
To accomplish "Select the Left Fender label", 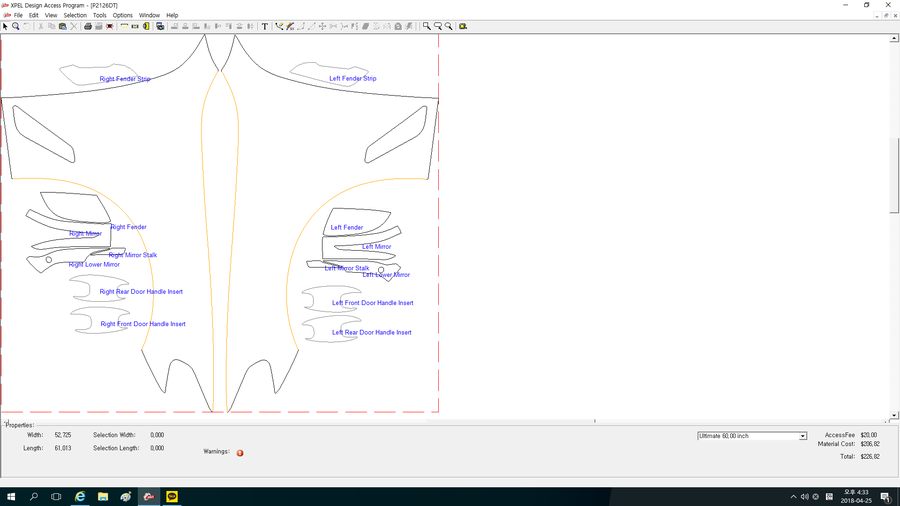I will pyautogui.click(x=347, y=228).
